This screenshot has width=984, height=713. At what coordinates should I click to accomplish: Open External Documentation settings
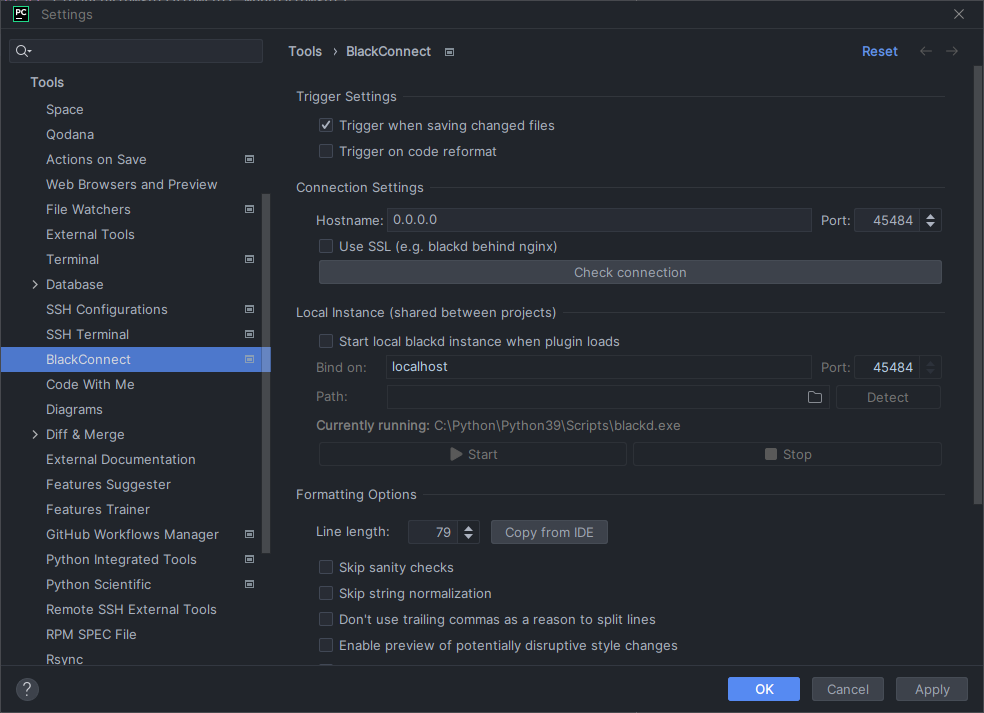120,459
